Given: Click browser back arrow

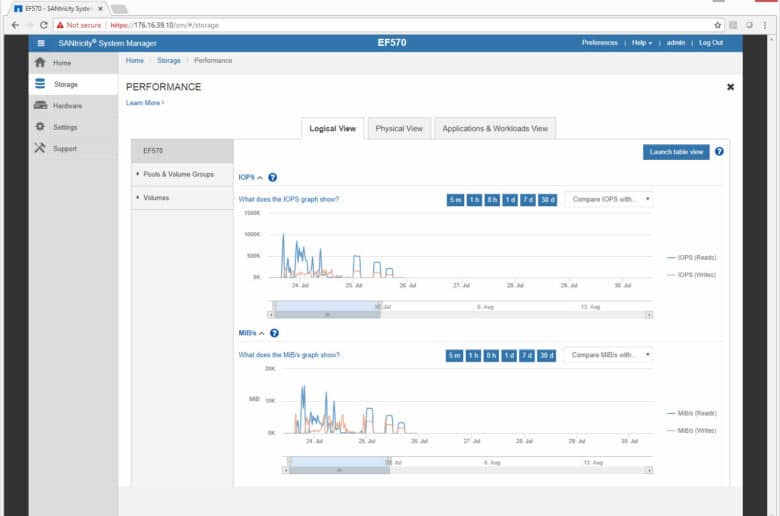Looking at the screenshot, I should (x=15, y=25).
